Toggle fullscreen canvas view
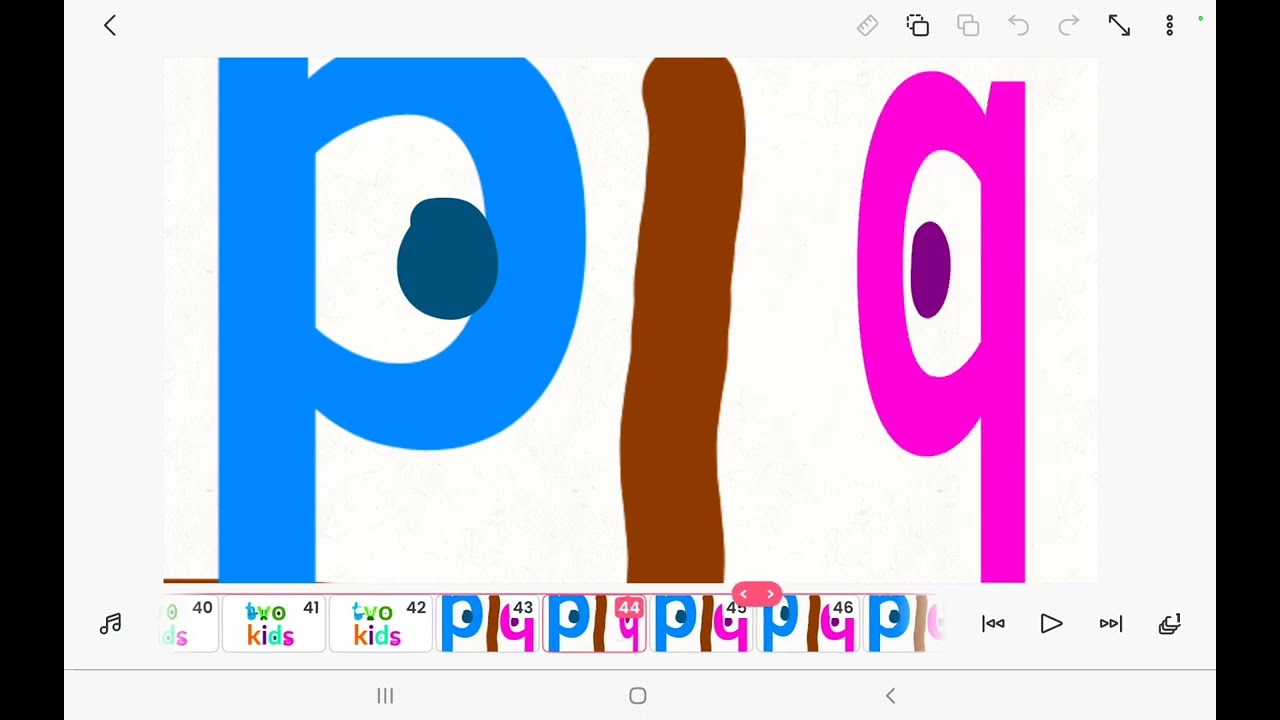This screenshot has width=1280, height=720. pyautogui.click(x=1119, y=26)
